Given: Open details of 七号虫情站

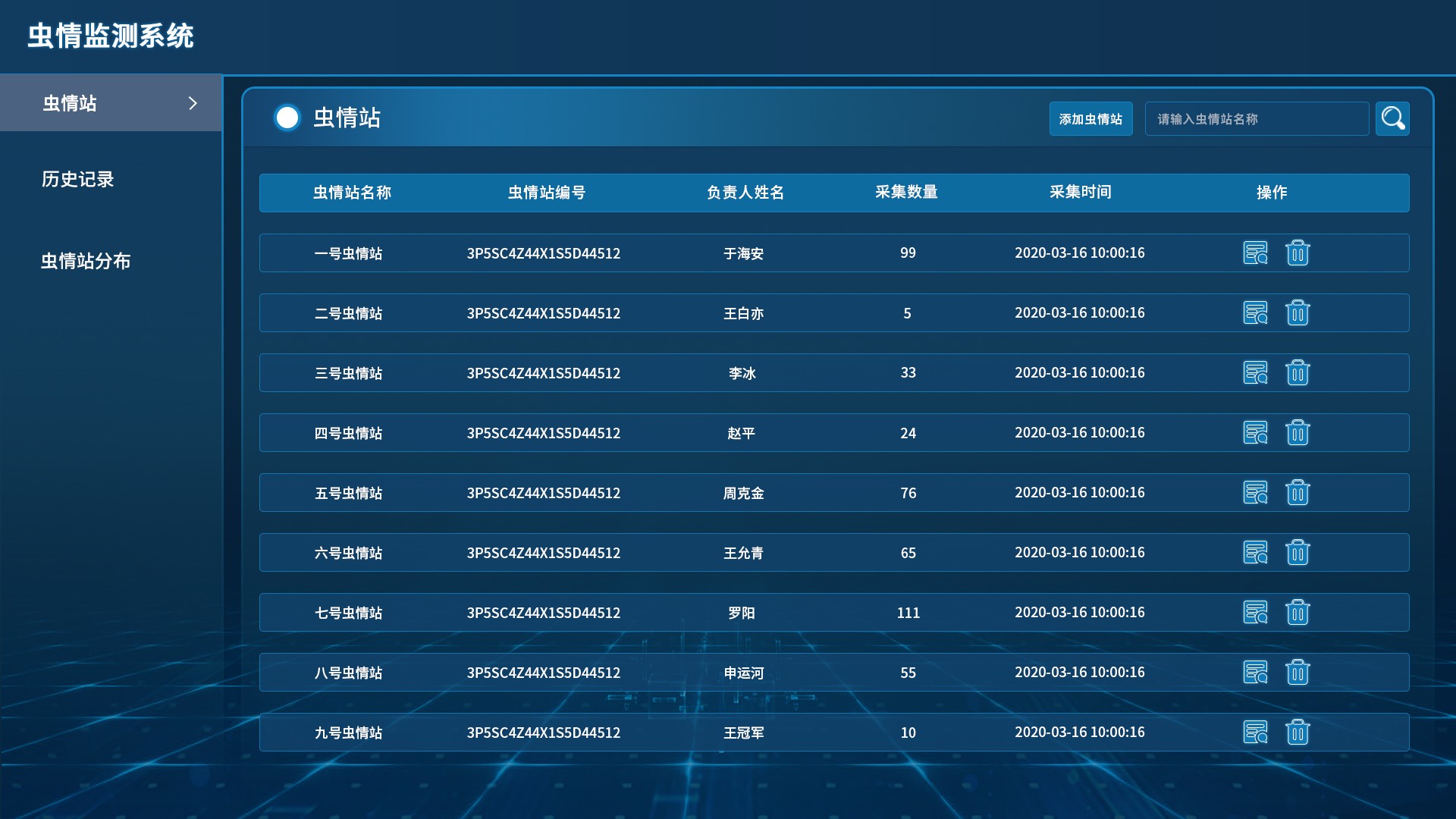Looking at the screenshot, I should tap(1255, 612).
